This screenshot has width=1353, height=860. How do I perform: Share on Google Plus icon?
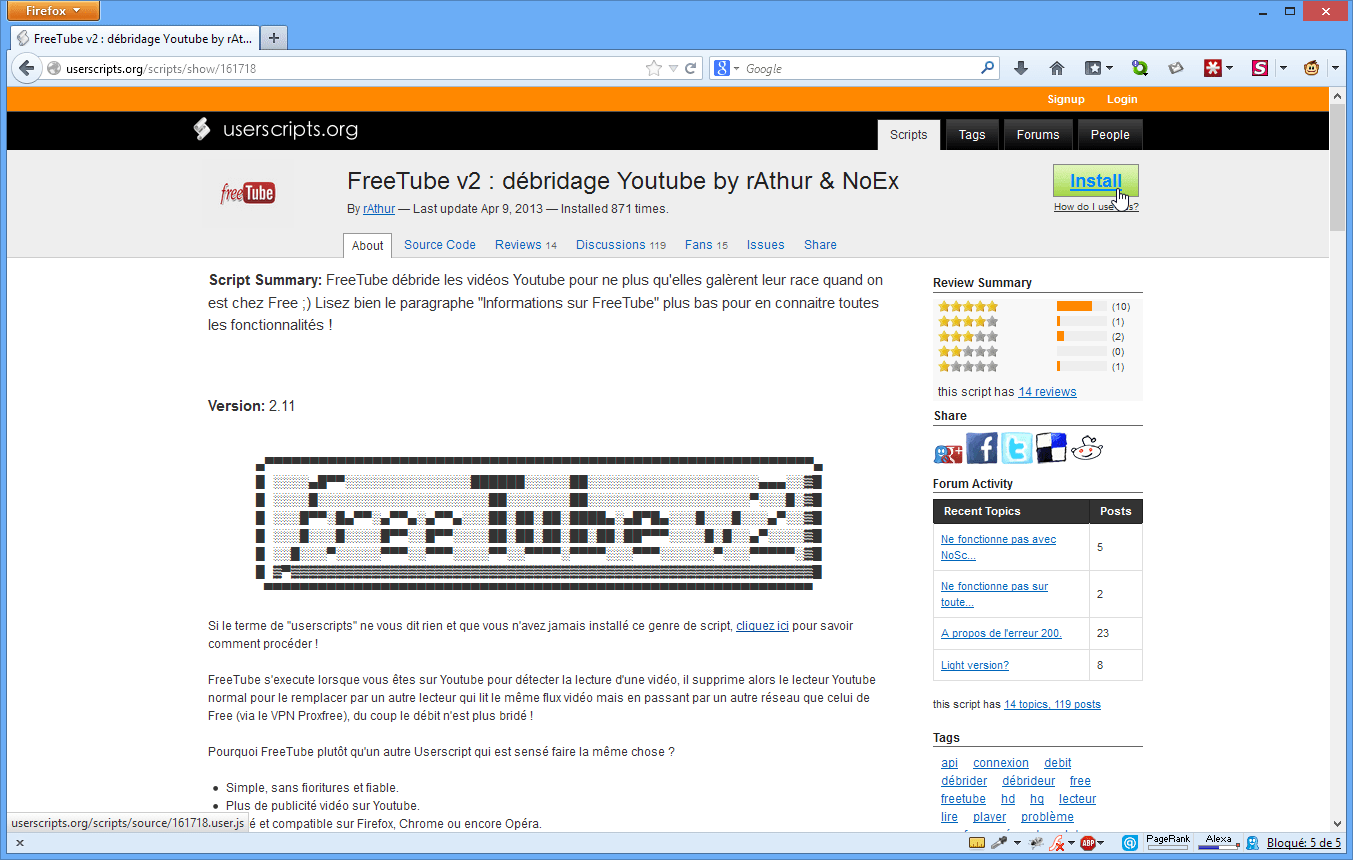[948, 452]
